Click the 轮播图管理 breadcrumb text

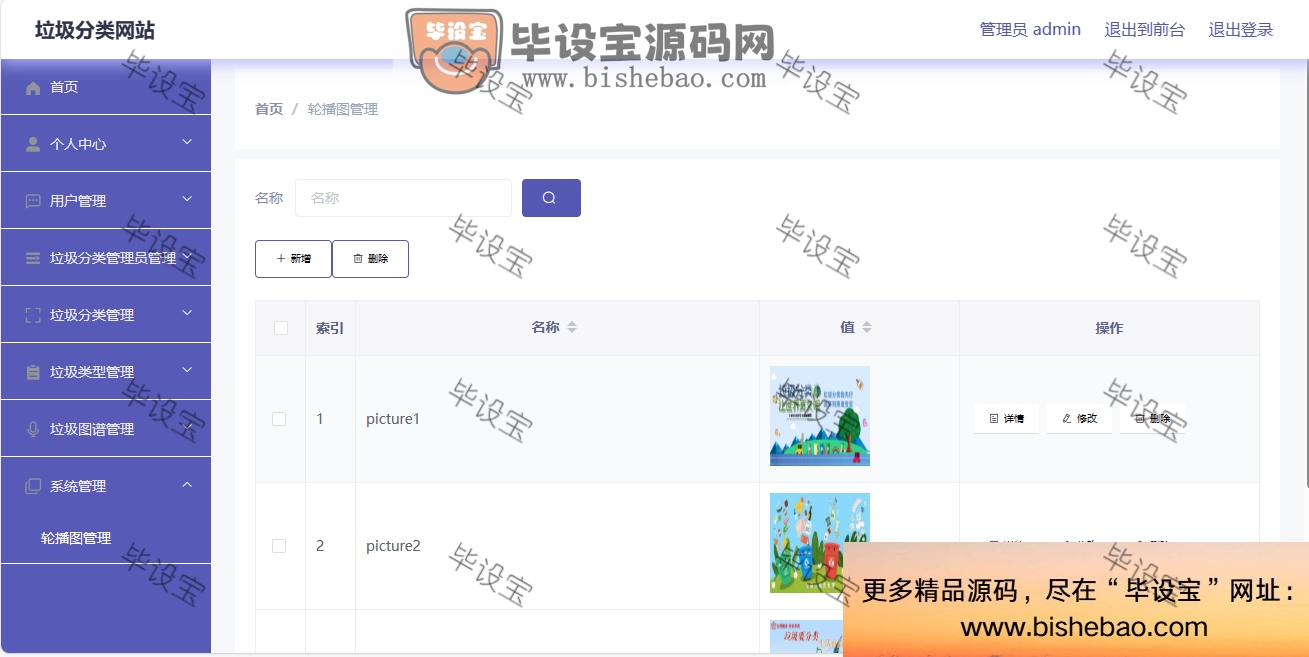[343, 109]
